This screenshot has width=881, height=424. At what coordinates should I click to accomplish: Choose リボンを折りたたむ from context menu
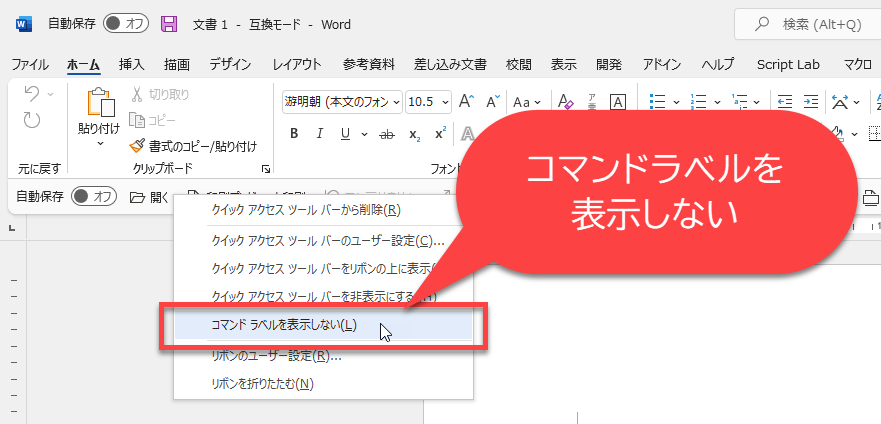pyautogui.click(x=262, y=383)
